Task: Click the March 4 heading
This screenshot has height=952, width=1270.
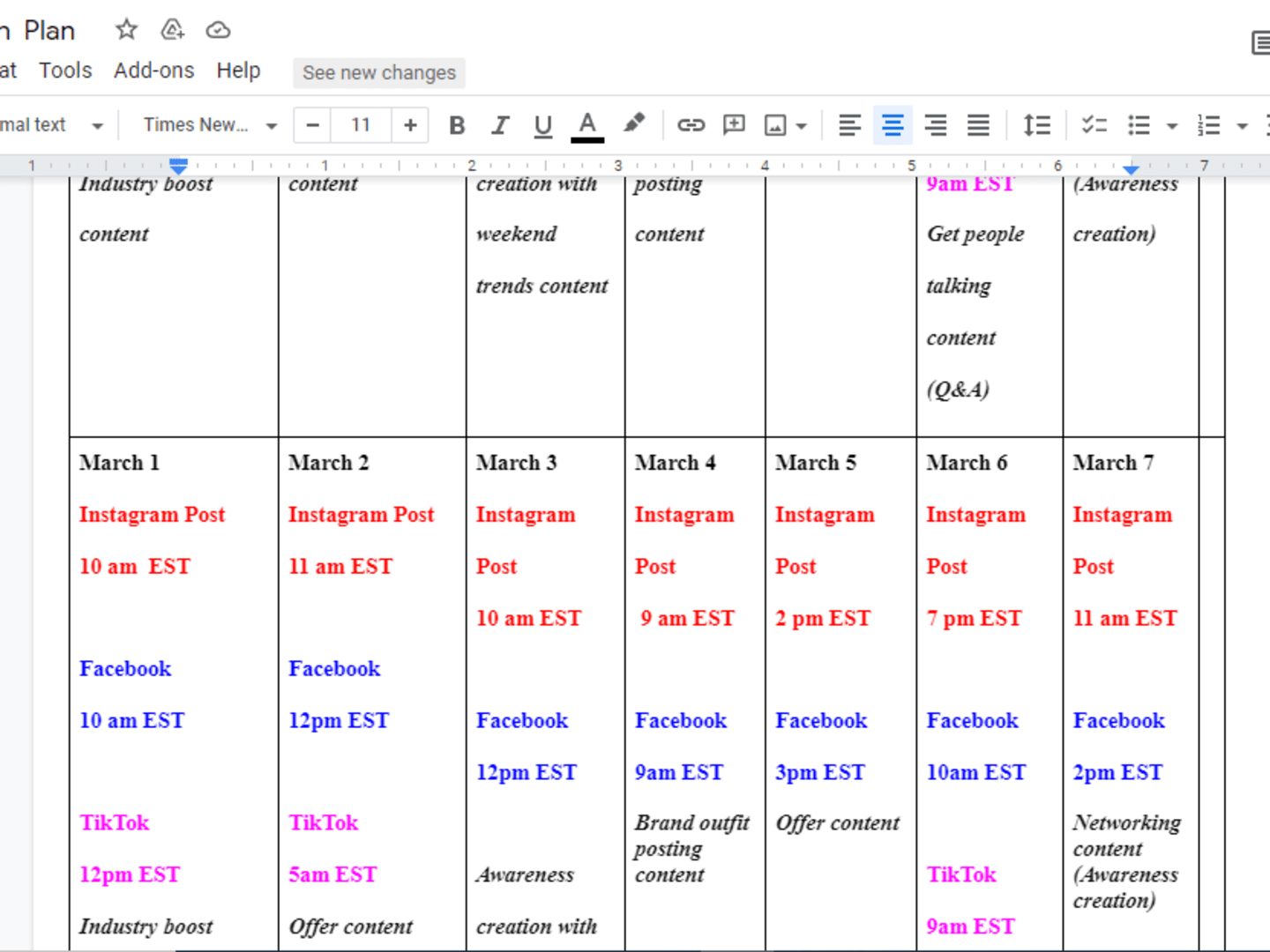Action: pos(675,463)
